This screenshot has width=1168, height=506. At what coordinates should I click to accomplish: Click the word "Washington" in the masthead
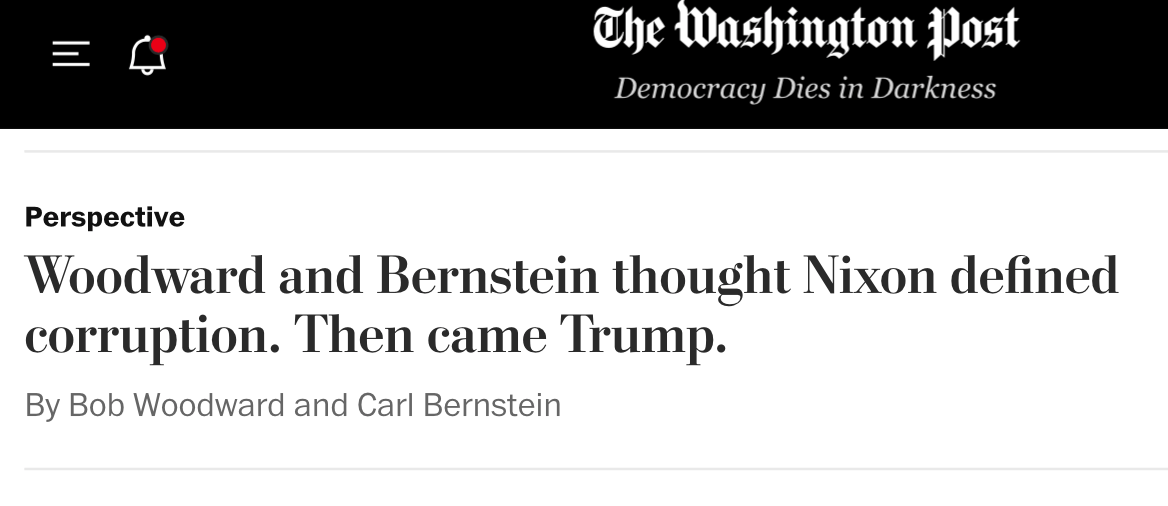click(x=796, y=30)
